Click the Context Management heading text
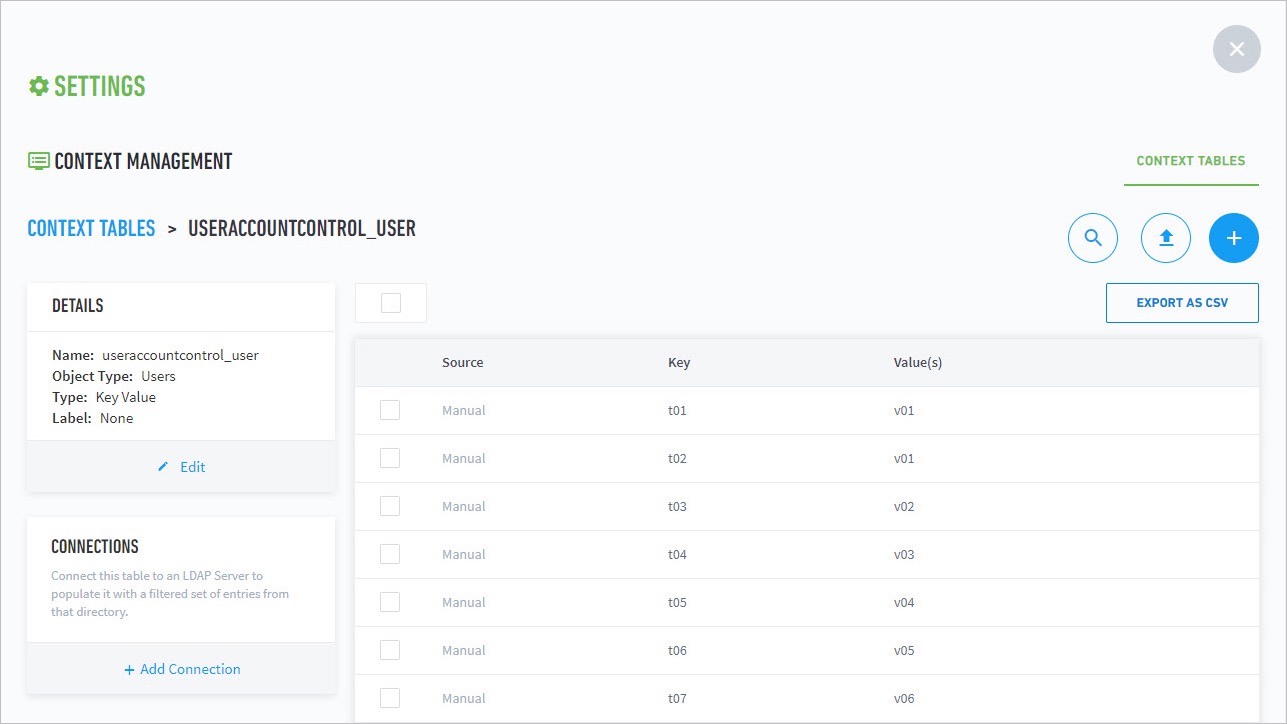The height and width of the screenshot is (724, 1287). tap(143, 161)
